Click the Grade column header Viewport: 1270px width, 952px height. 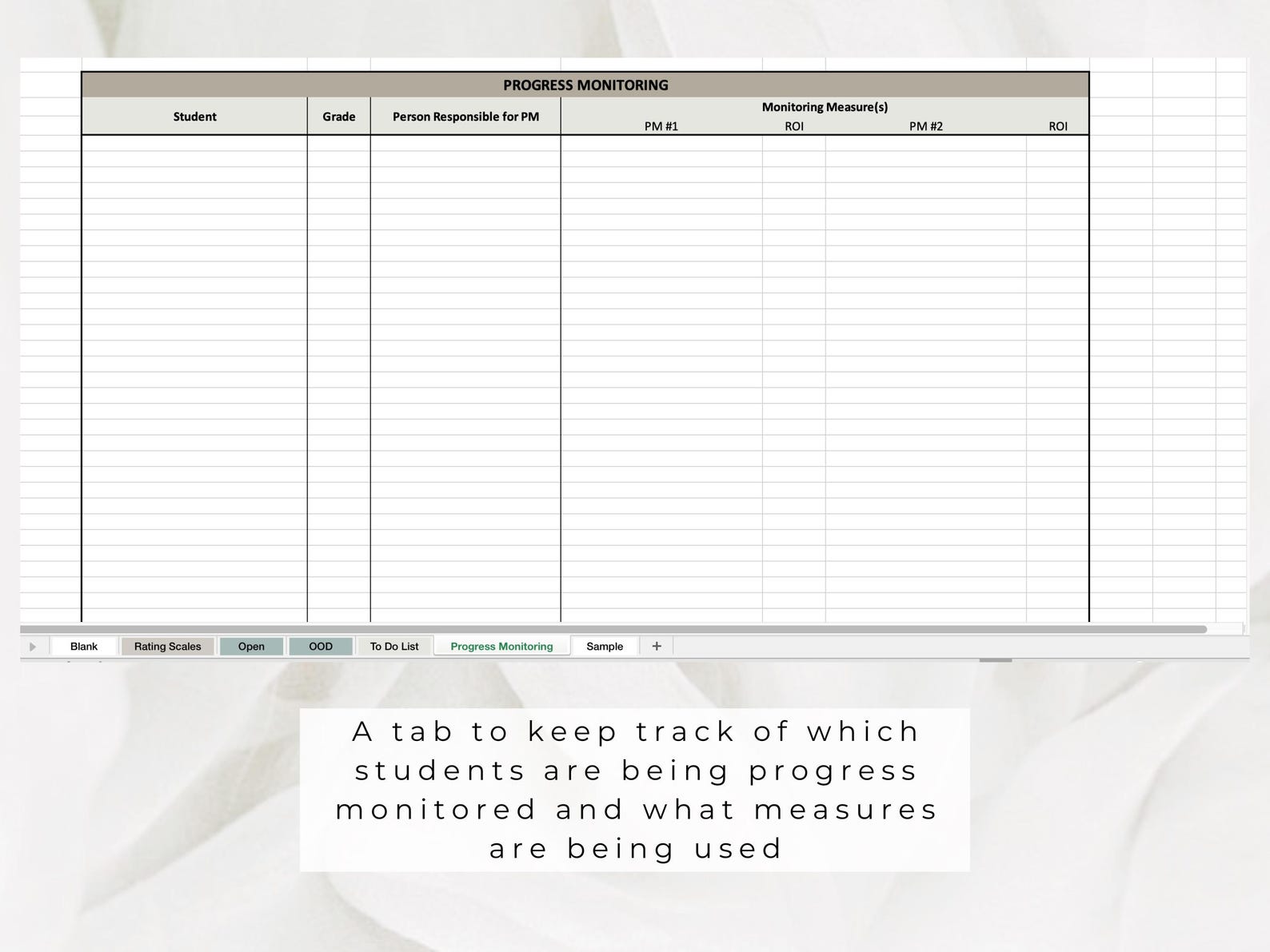[339, 117]
